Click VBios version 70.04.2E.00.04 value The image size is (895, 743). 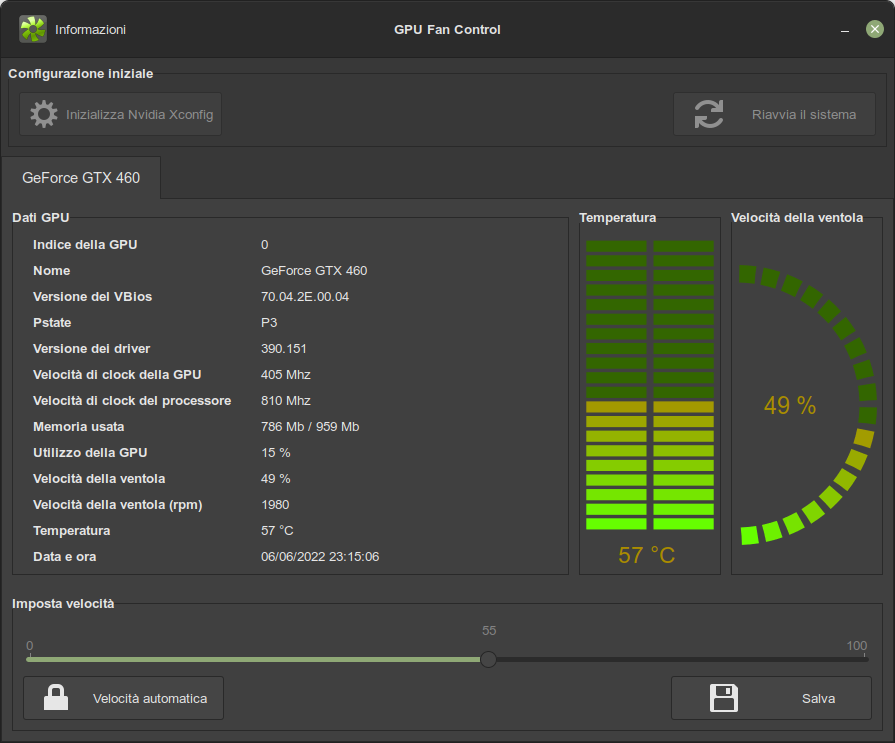coord(305,297)
